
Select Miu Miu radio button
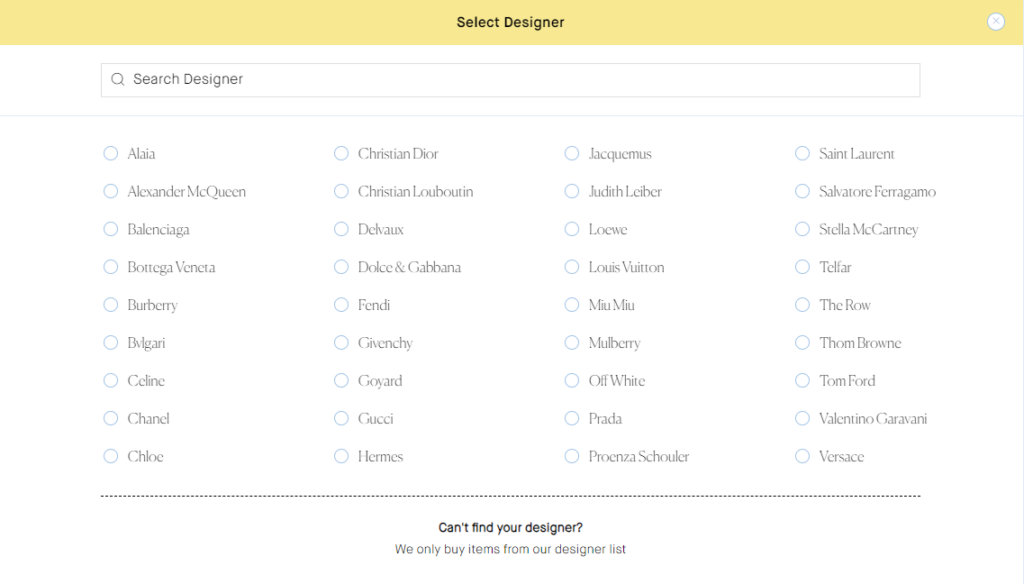[x=572, y=305]
